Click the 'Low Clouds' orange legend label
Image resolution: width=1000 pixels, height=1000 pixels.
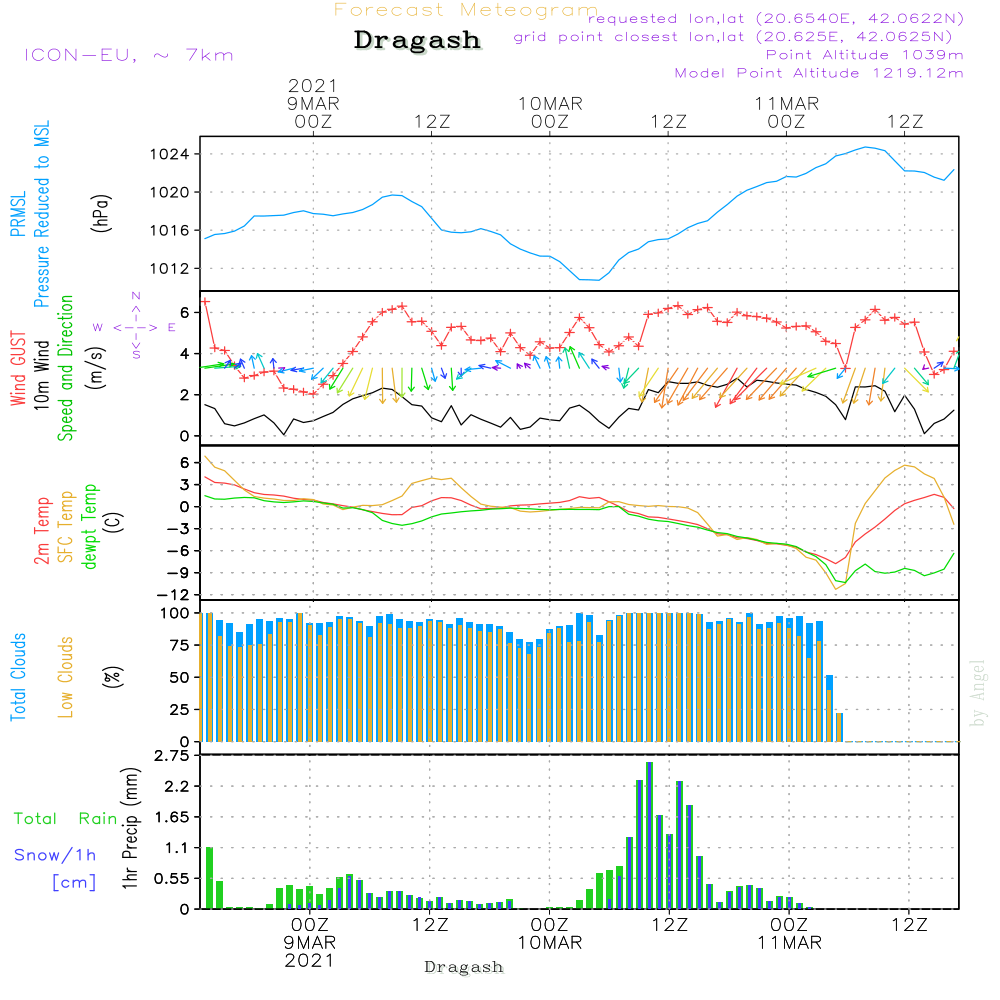coord(66,677)
